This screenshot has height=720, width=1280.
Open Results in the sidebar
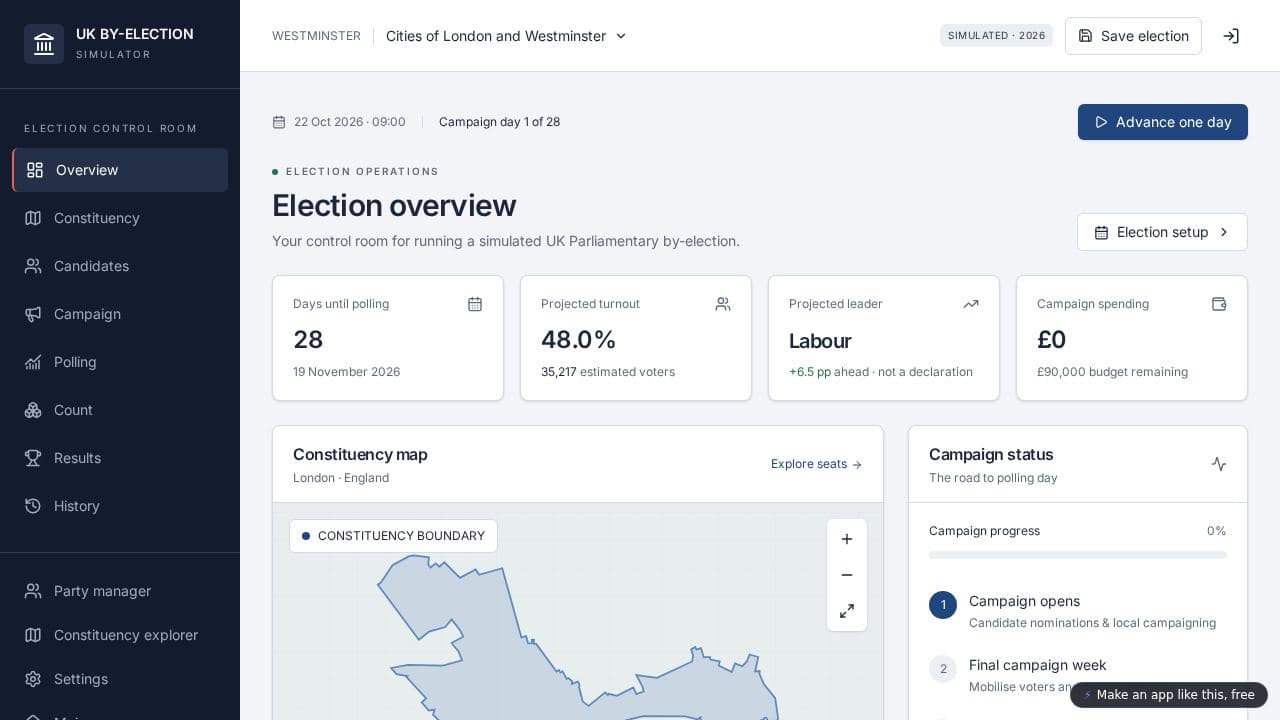120,458
